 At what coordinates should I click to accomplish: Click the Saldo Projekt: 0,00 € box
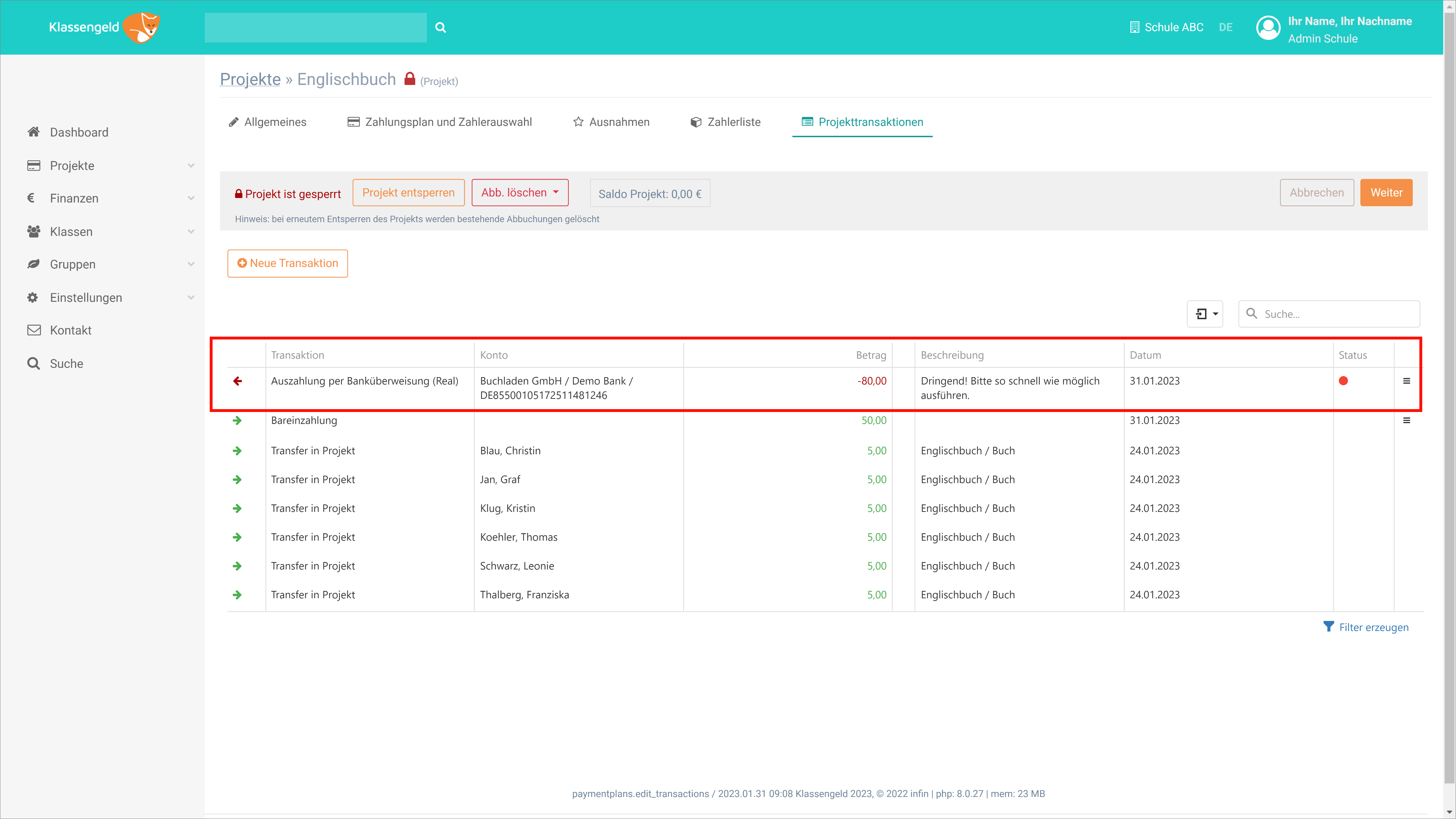tap(650, 193)
